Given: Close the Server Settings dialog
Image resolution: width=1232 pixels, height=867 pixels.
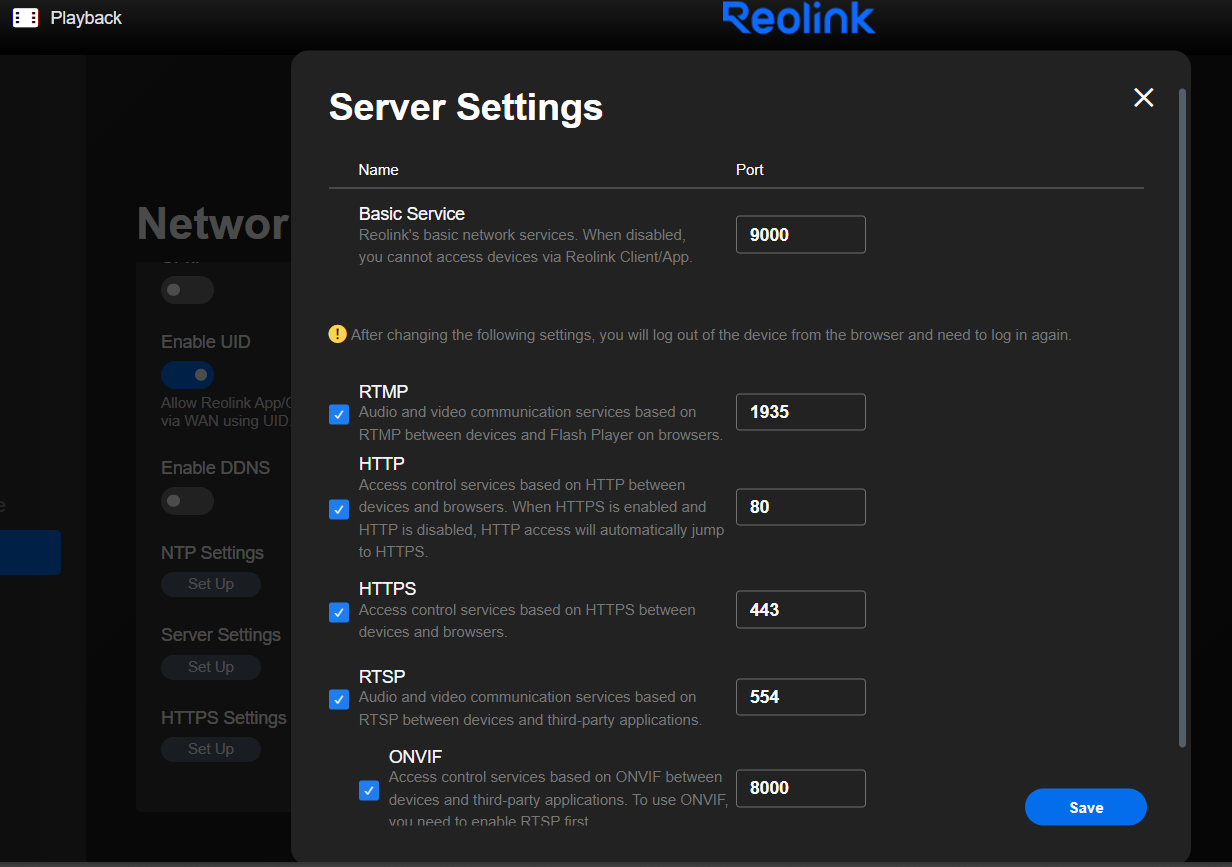Looking at the screenshot, I should tap(1143, 97).
